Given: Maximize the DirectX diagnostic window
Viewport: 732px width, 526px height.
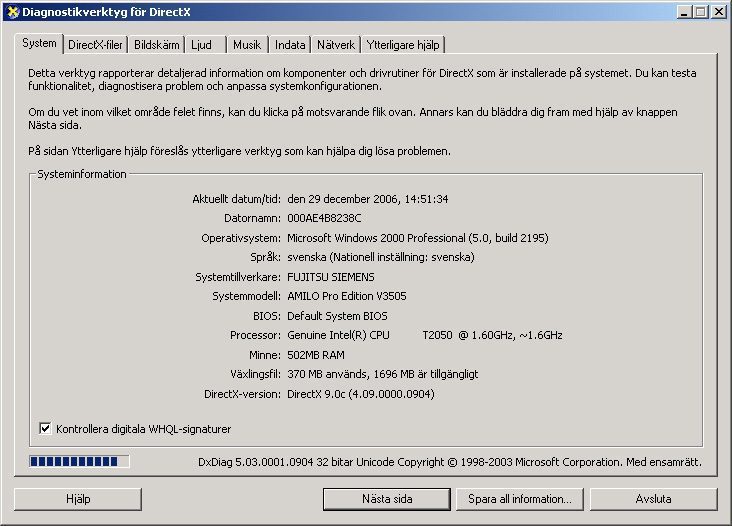Looking at the screenshot, I should 700,12.
